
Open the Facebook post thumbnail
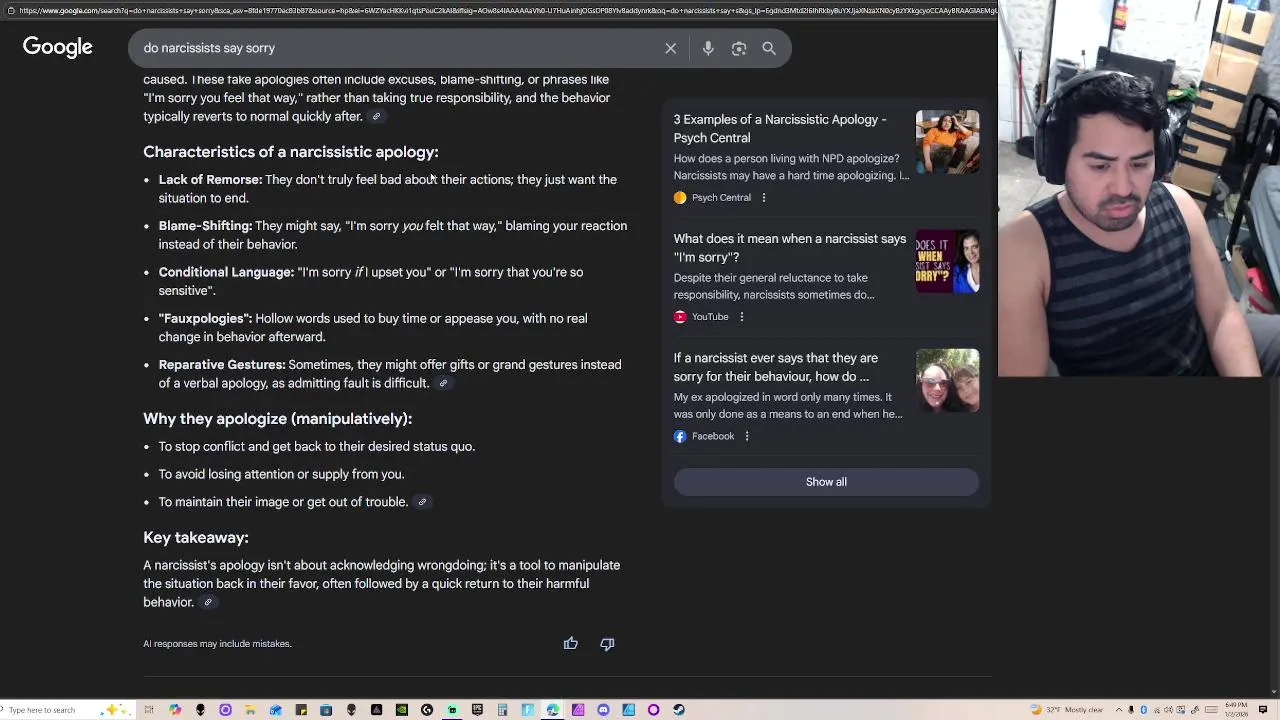tap(948, 380)
